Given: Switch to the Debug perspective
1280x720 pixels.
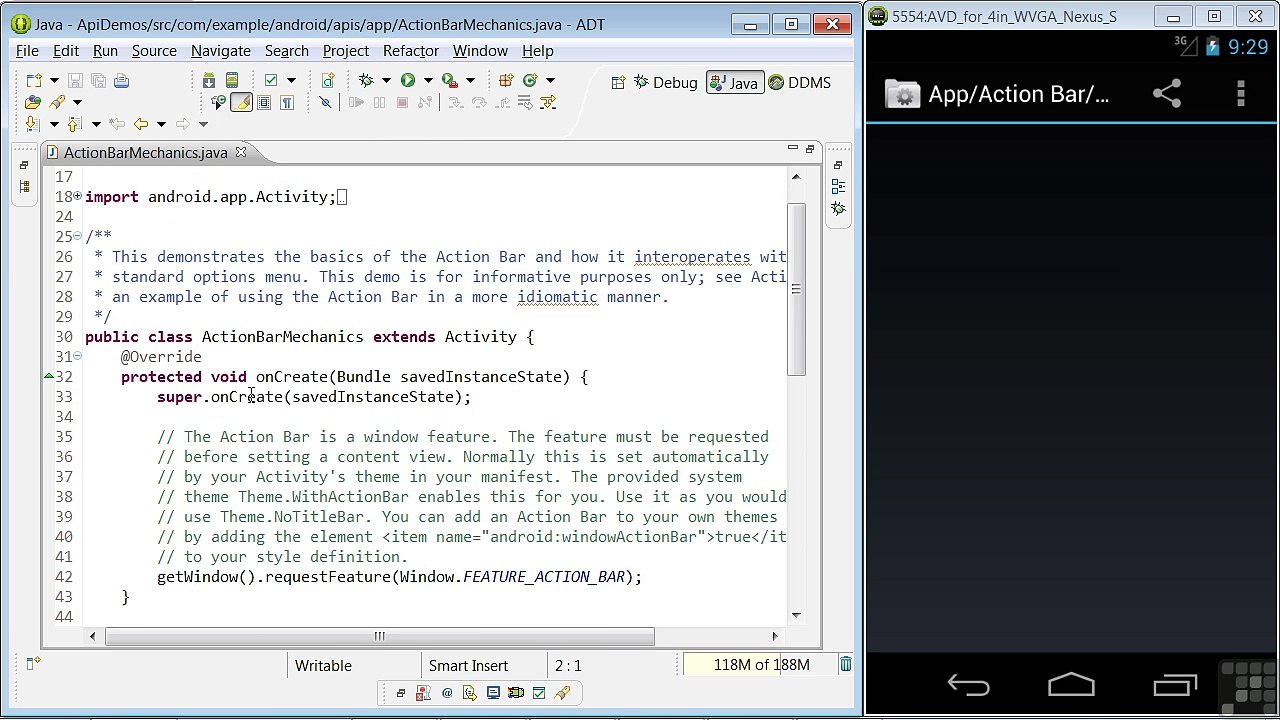Looking at the screenshot, I should click(x=664, y=83).
